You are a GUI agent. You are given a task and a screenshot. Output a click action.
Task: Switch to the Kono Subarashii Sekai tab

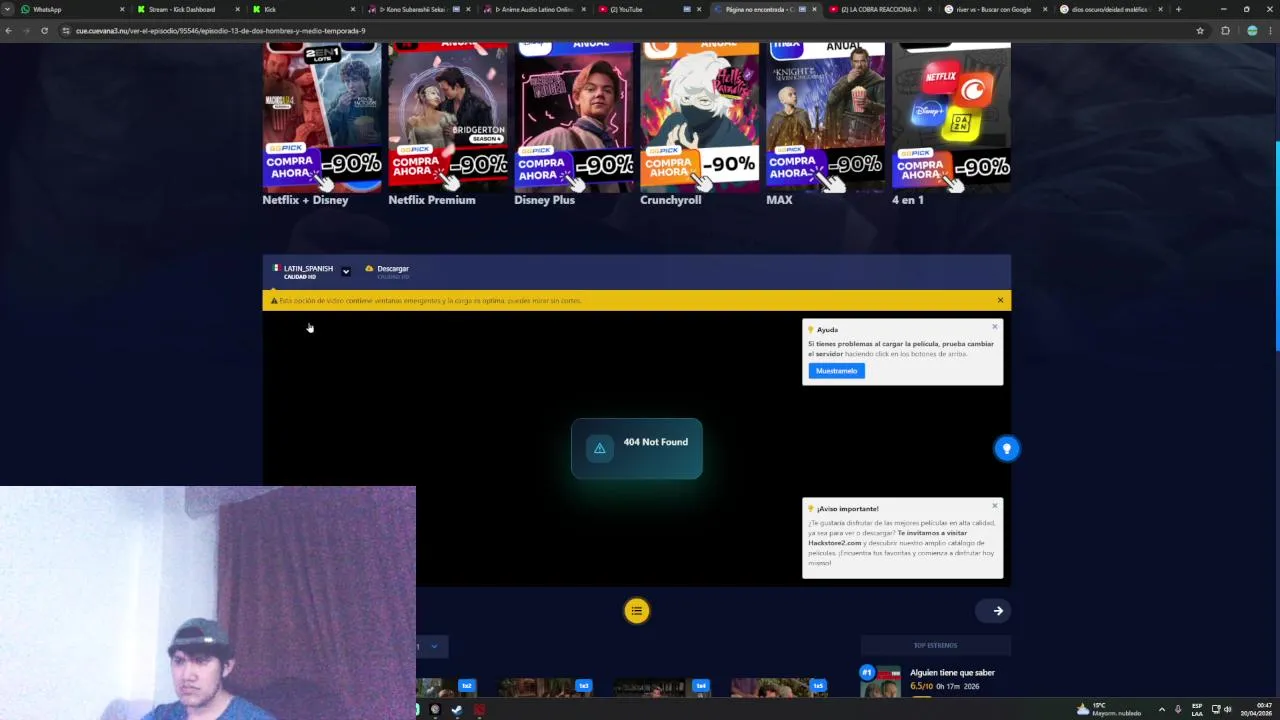418,9
